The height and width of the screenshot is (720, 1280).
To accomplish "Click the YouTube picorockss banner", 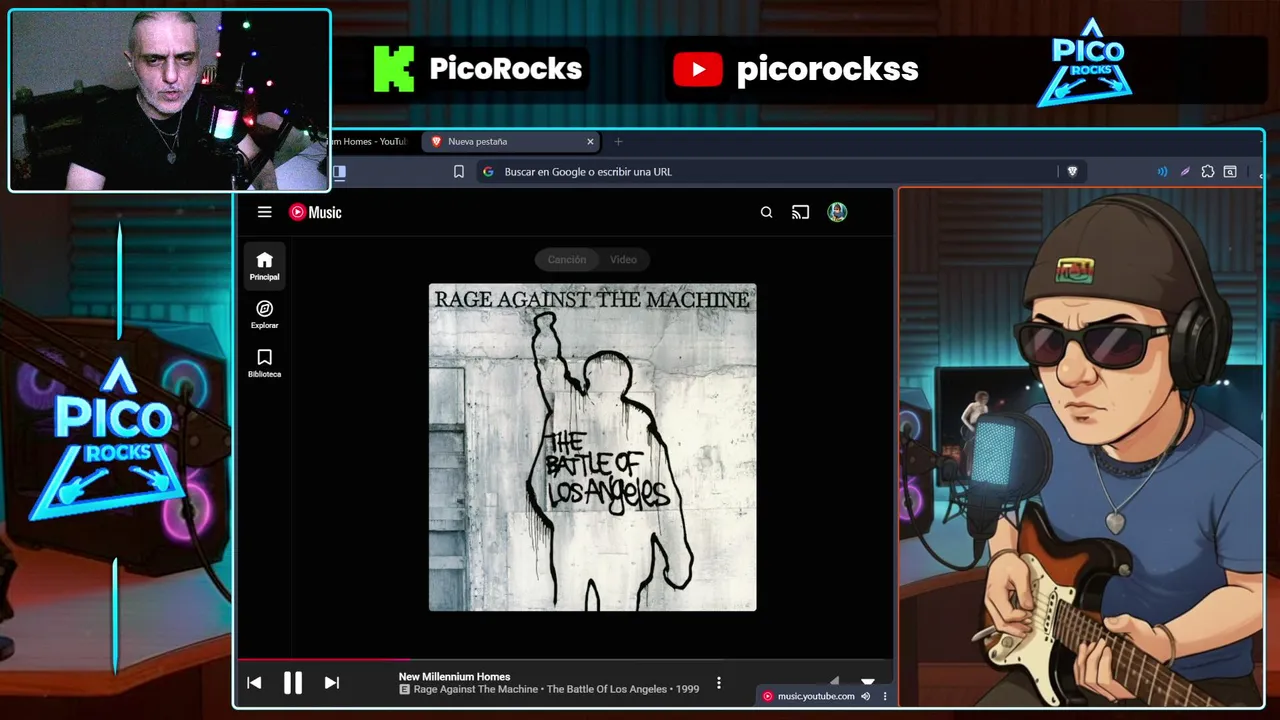I will pos(796,69).
